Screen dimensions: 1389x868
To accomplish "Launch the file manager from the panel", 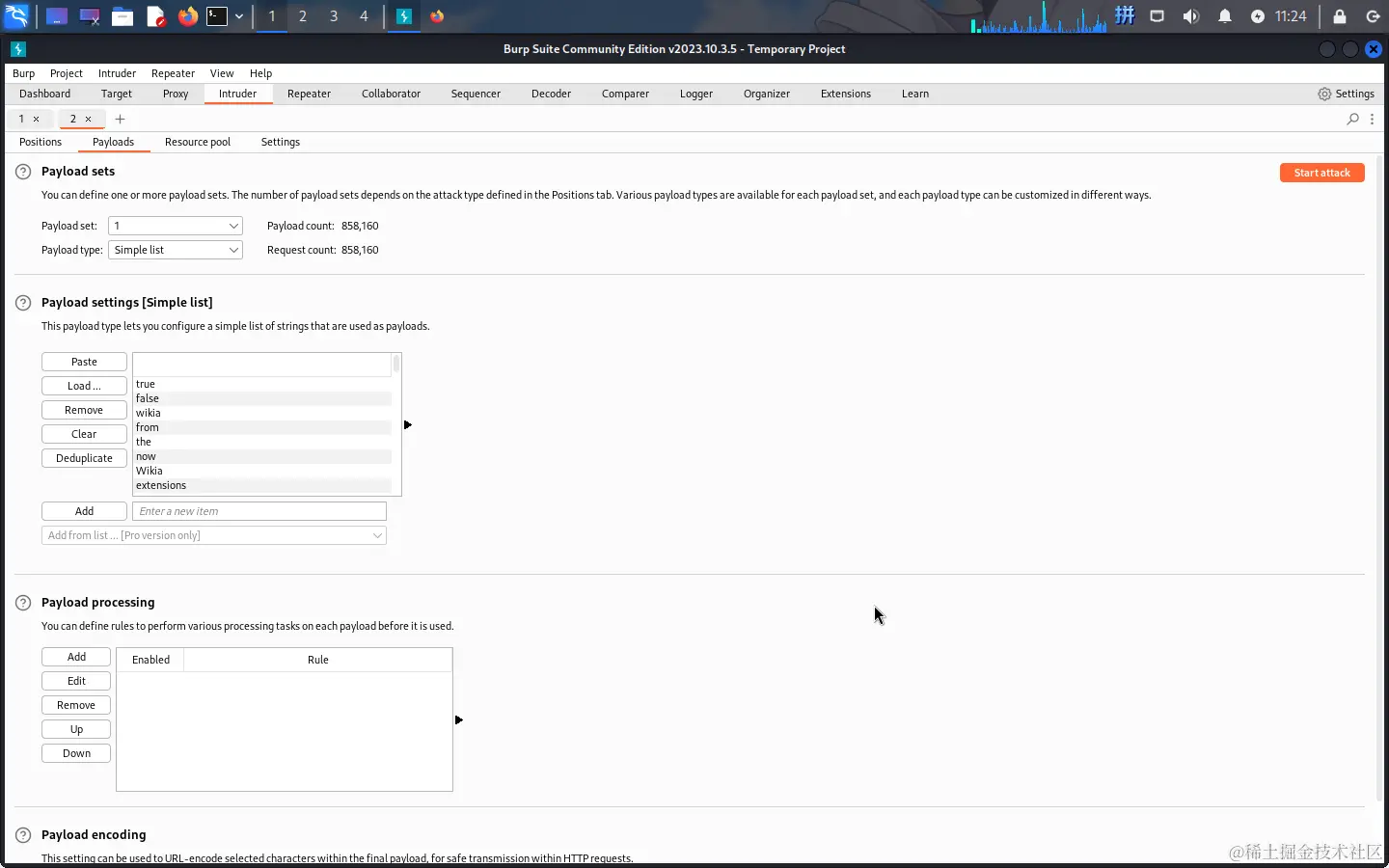I will click(x=123, y=16).
